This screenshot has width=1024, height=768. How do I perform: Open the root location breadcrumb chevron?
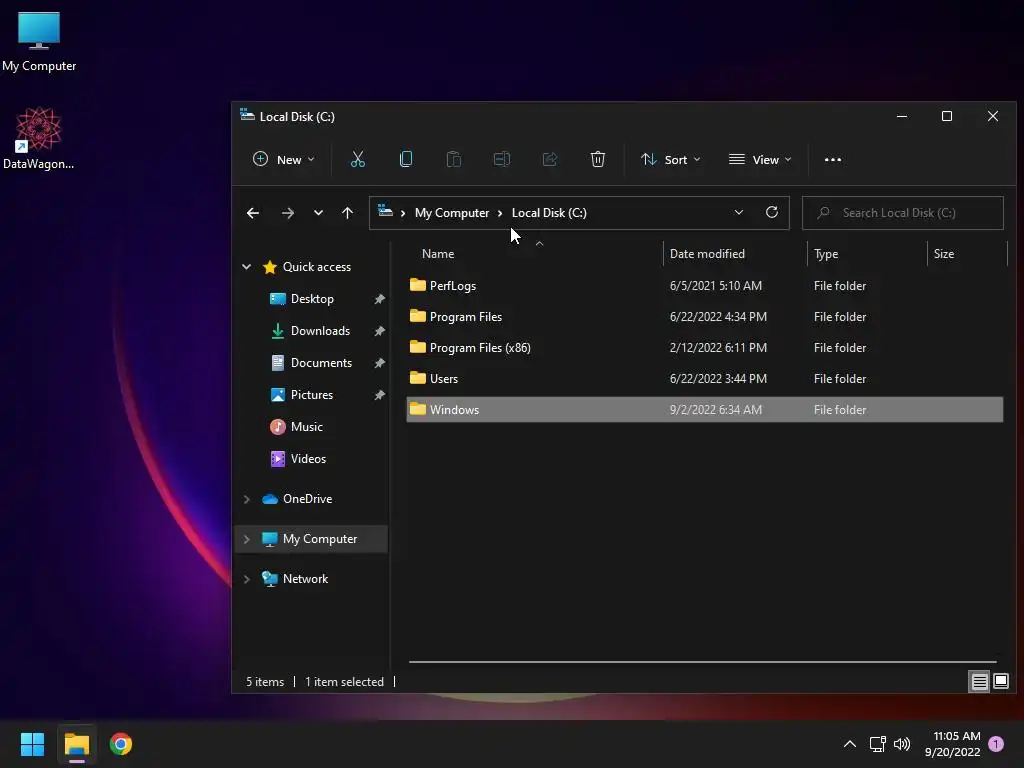[403, 213]
